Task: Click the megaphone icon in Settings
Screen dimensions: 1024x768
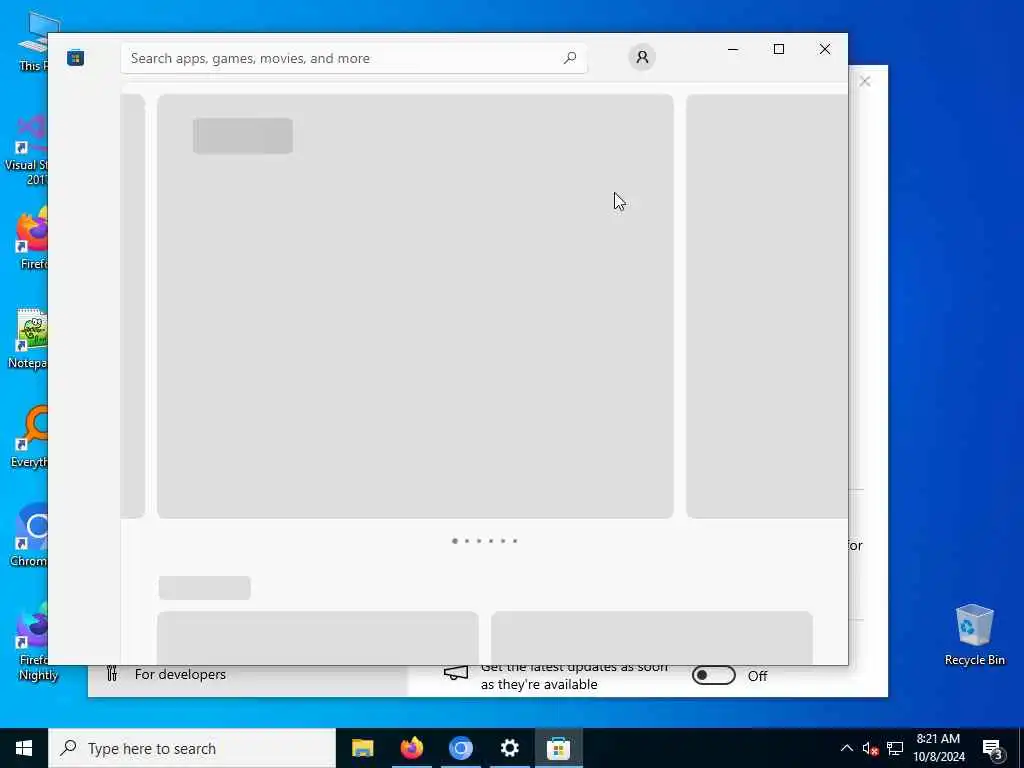Action: [456, 673]
